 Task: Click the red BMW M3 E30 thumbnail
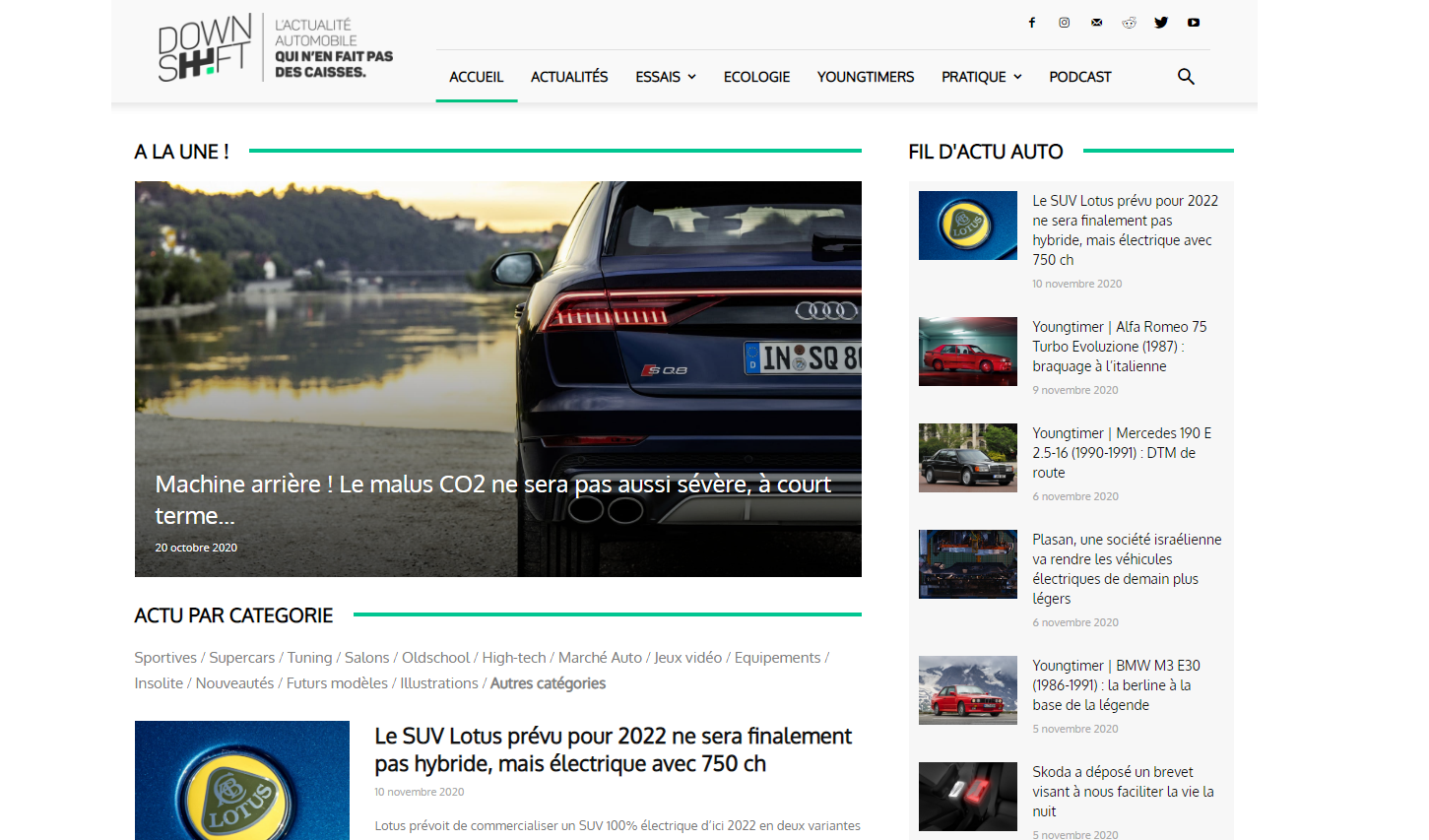point(968,690)
